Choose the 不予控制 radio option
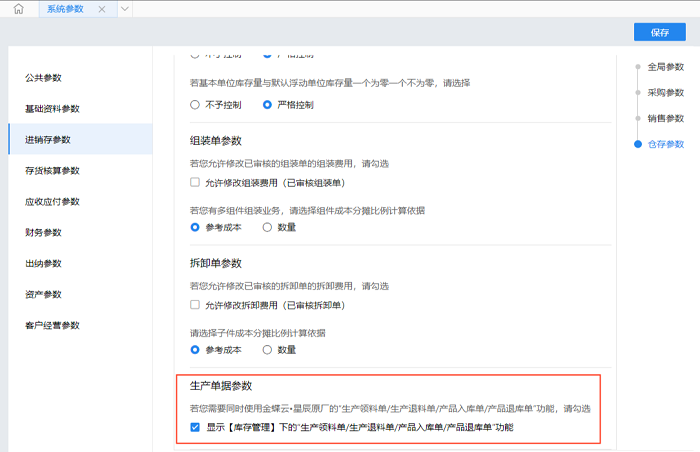This screenshot has height=452, width=700. pyautogui.click(x=195, y=104)
